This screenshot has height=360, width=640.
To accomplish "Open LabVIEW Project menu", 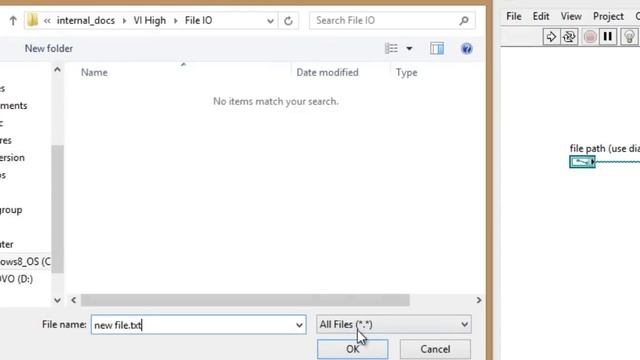I will (608, 16).
